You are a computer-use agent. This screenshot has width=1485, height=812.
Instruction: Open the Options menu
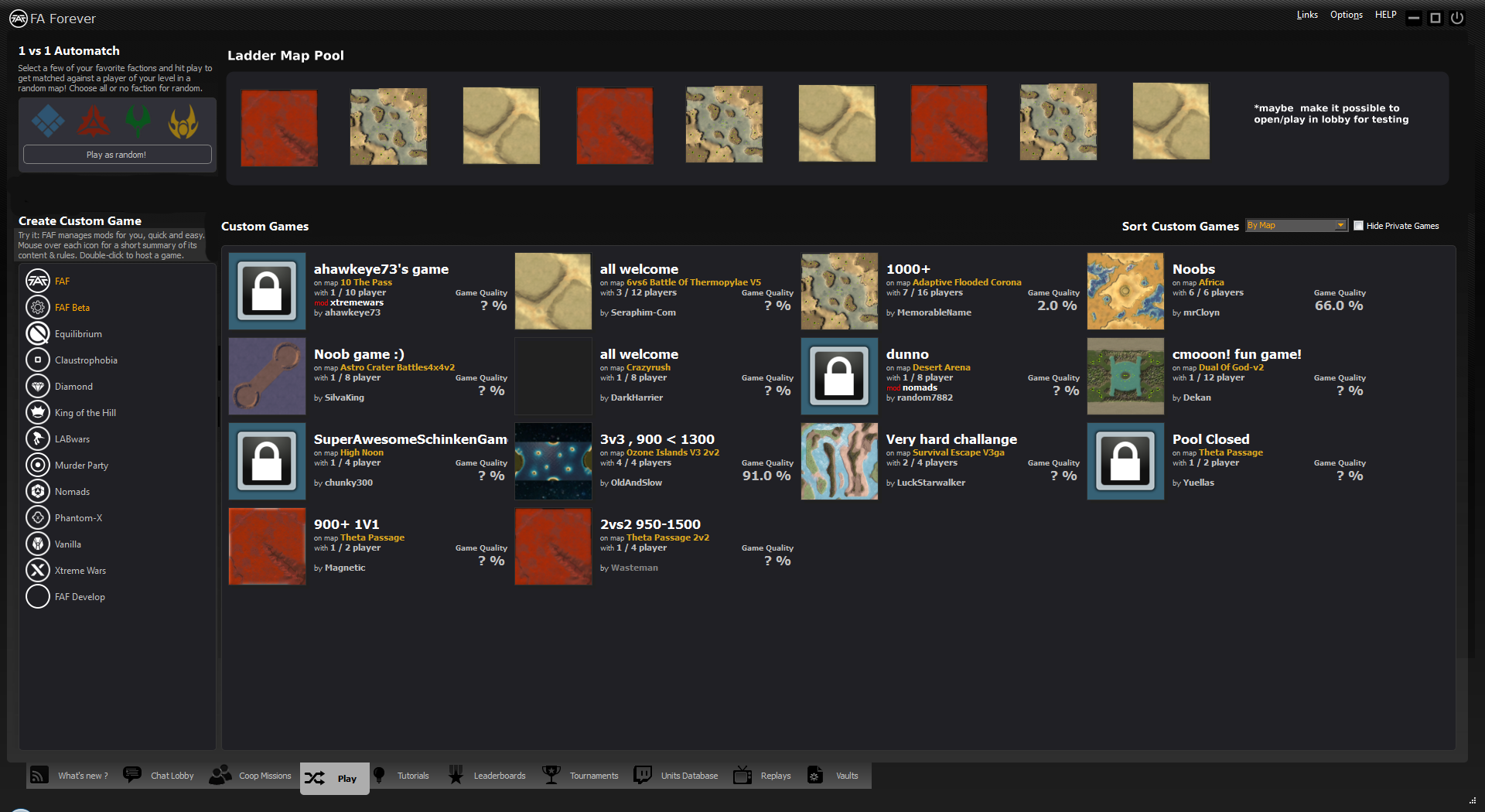point(1347,15)
